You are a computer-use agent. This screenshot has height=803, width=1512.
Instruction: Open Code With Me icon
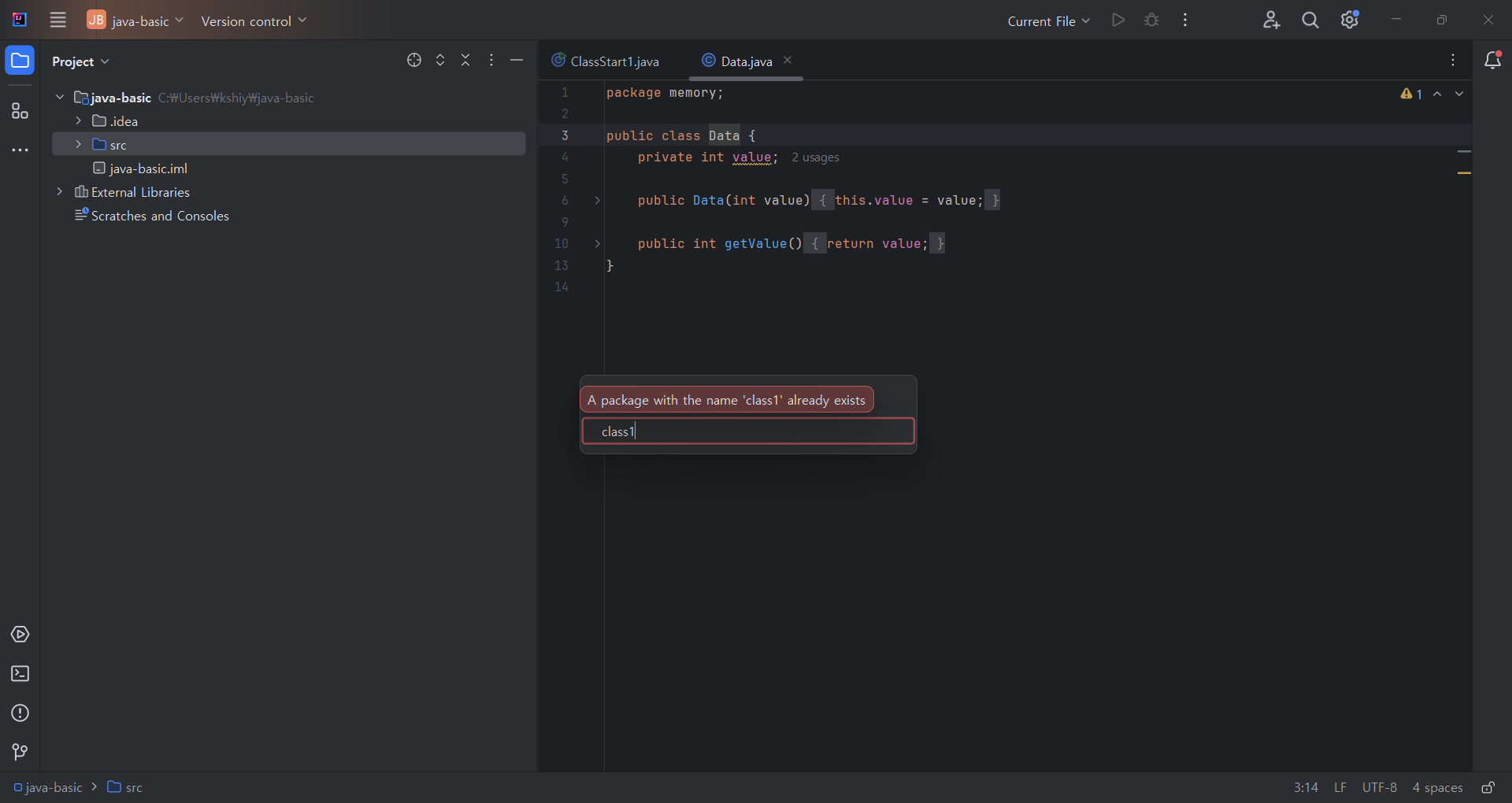pos(1271,20)
